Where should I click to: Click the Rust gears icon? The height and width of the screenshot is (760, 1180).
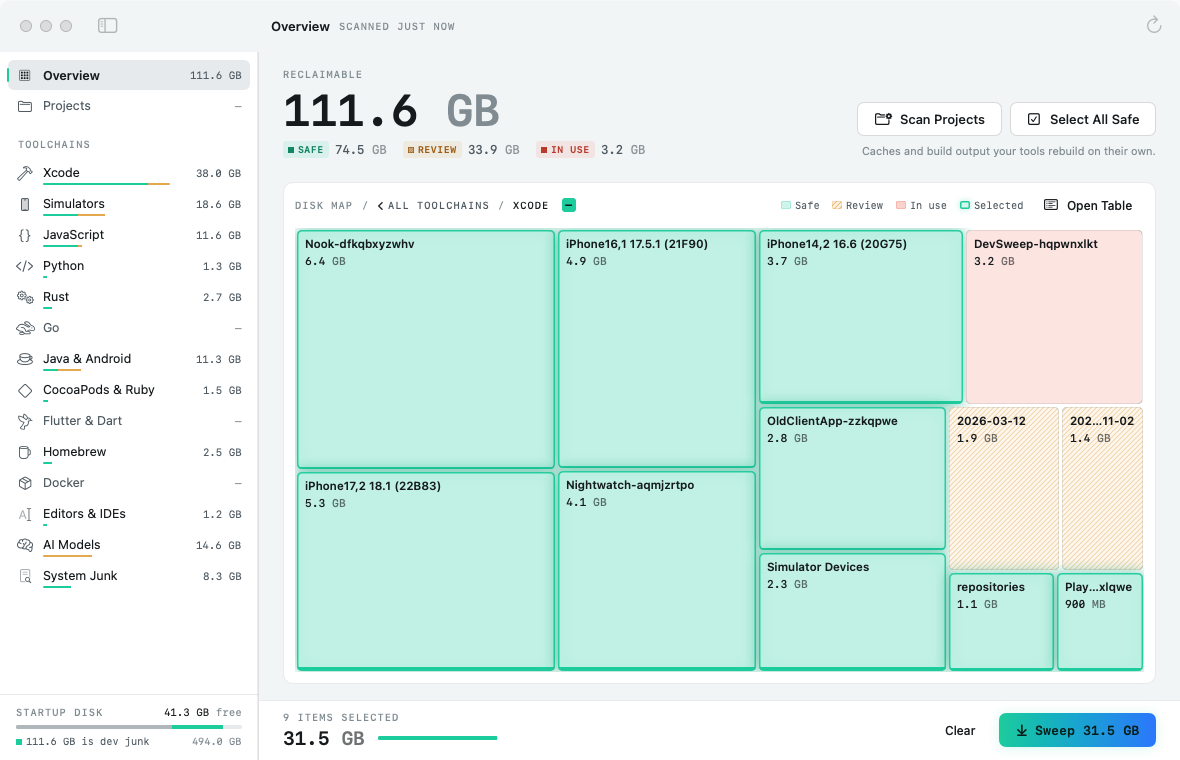(25, 296)
